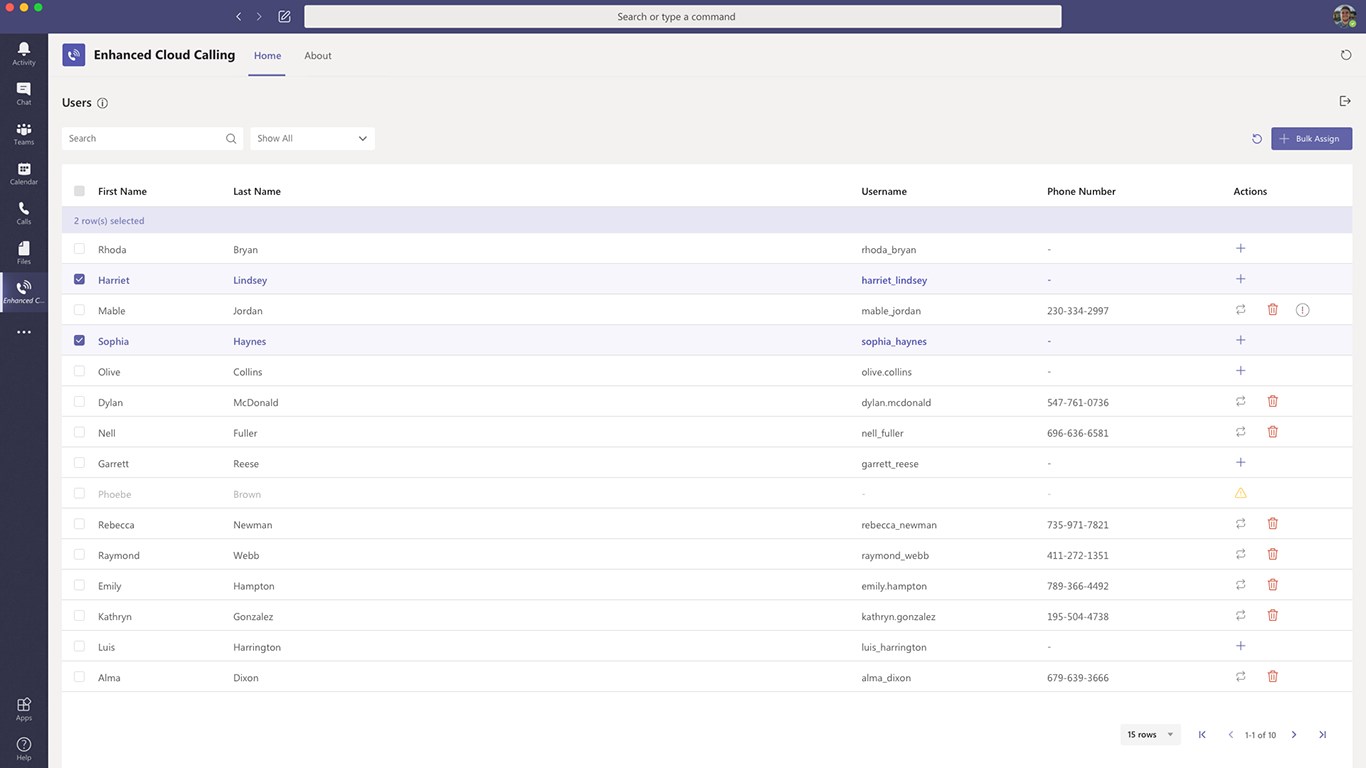Click the search magnifier icon
This screenshot has width=1366, height=768.
(x=231, y=139)
